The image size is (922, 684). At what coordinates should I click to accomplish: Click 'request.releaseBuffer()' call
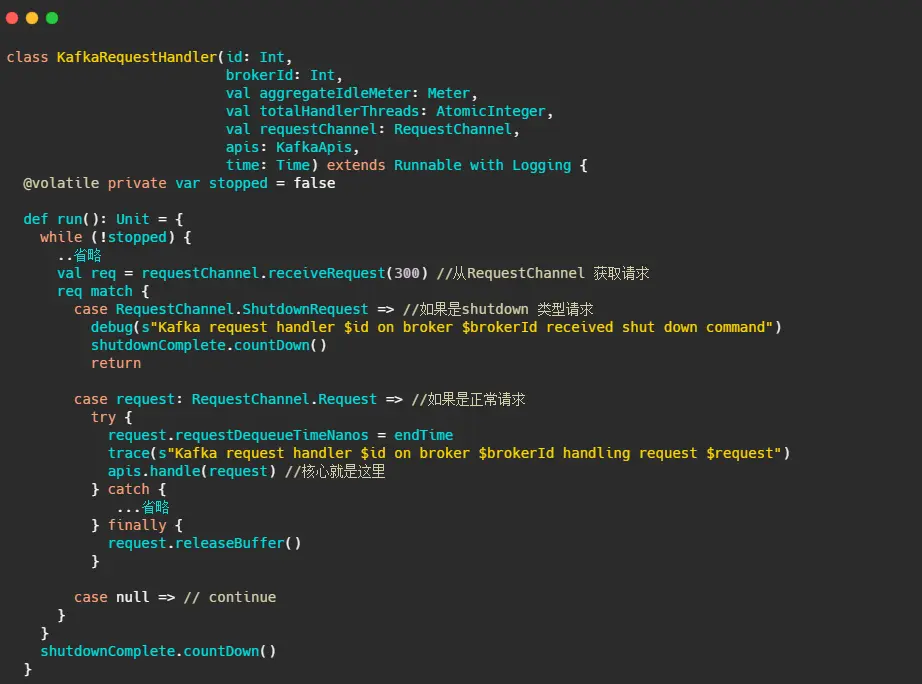tap(204, 543)
